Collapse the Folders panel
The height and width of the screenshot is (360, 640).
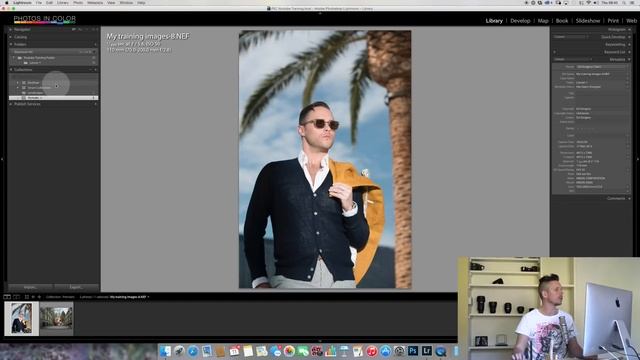coord(20,44)
